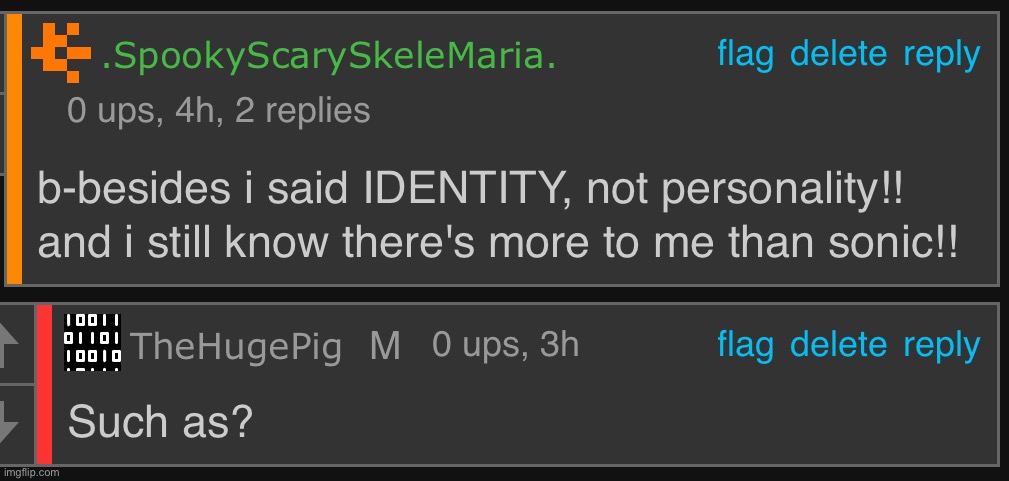Image resolution: width=1009 pixels, height=481 pixels.
Task: Click the orange color bar beside top comment
Action: coord(14,149)
